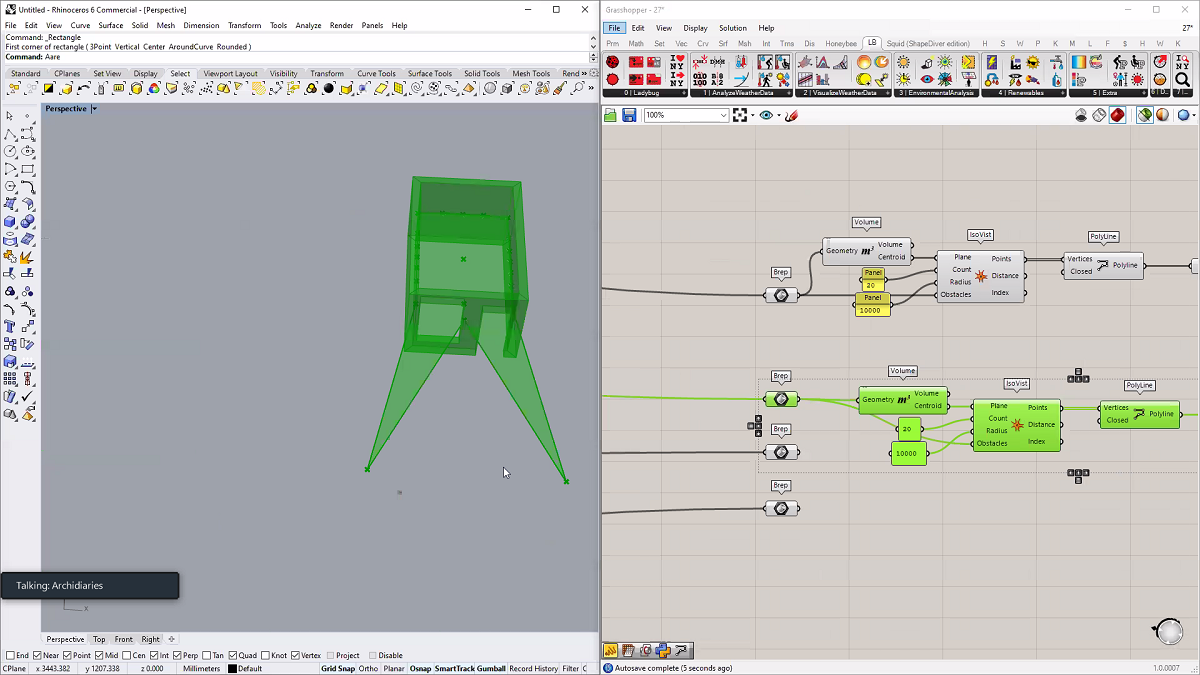This screenshot has width=1200, height=675.
Task: Save the Grasshopper document with the floppy disk icon
Action: click(x=629, y=115)
